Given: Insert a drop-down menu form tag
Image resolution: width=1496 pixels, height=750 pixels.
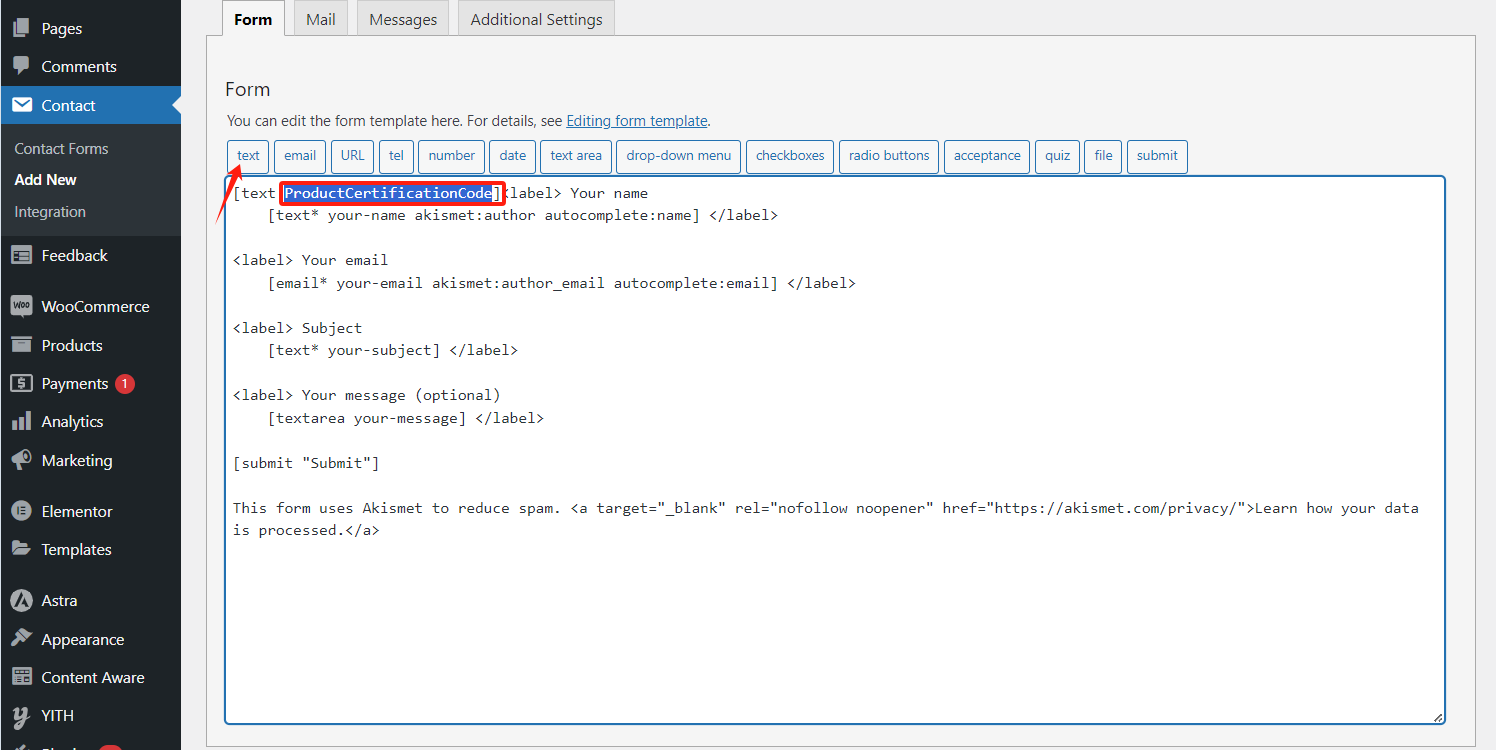Looking at the screenshot, I should 679,156.
